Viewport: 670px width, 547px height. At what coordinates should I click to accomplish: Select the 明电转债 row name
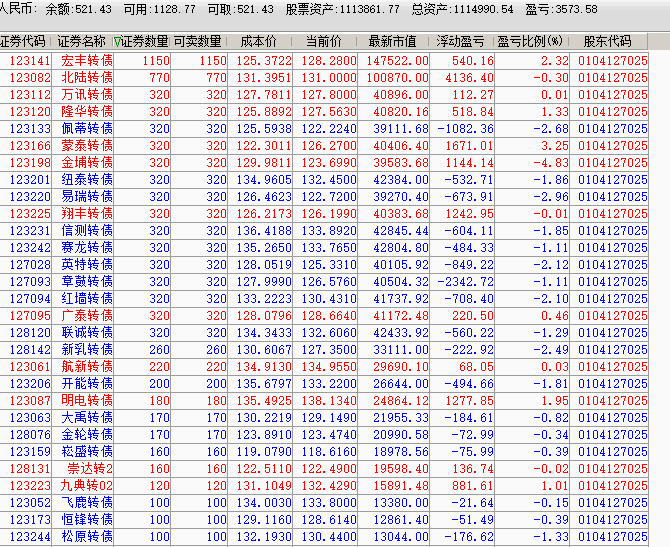[87, 400]
